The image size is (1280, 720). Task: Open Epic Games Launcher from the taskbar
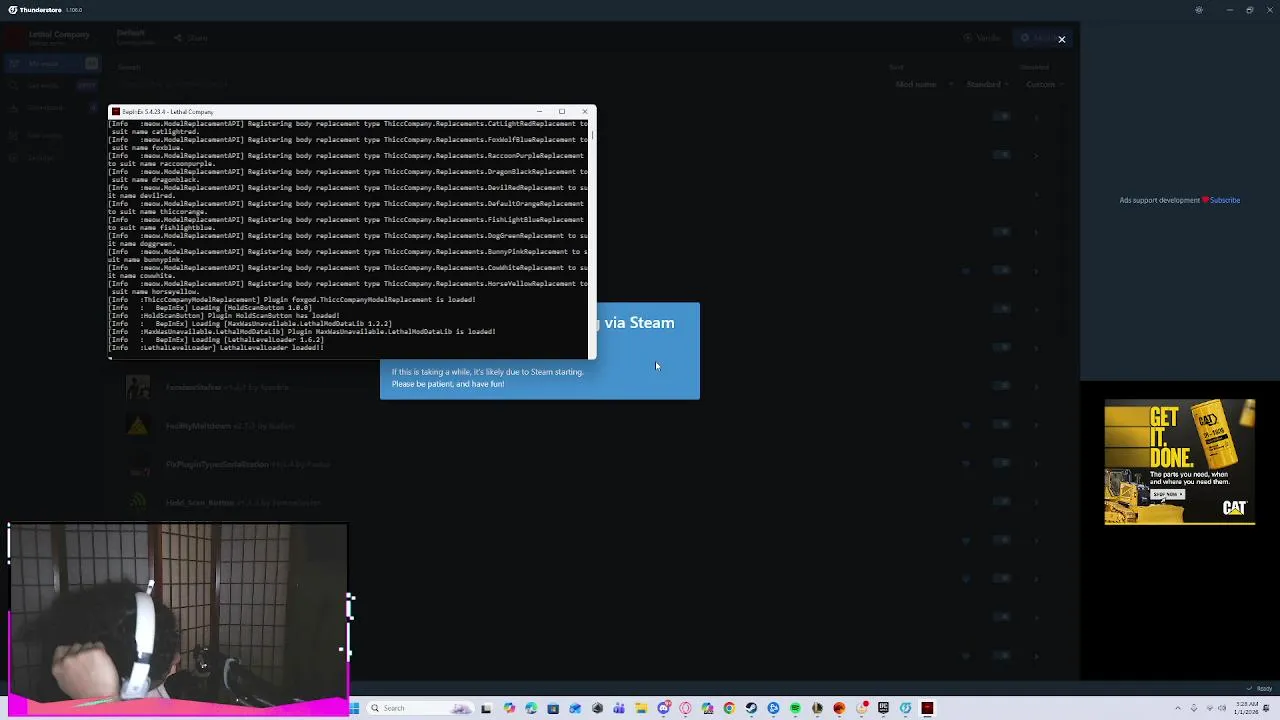[x=883, y=708]
